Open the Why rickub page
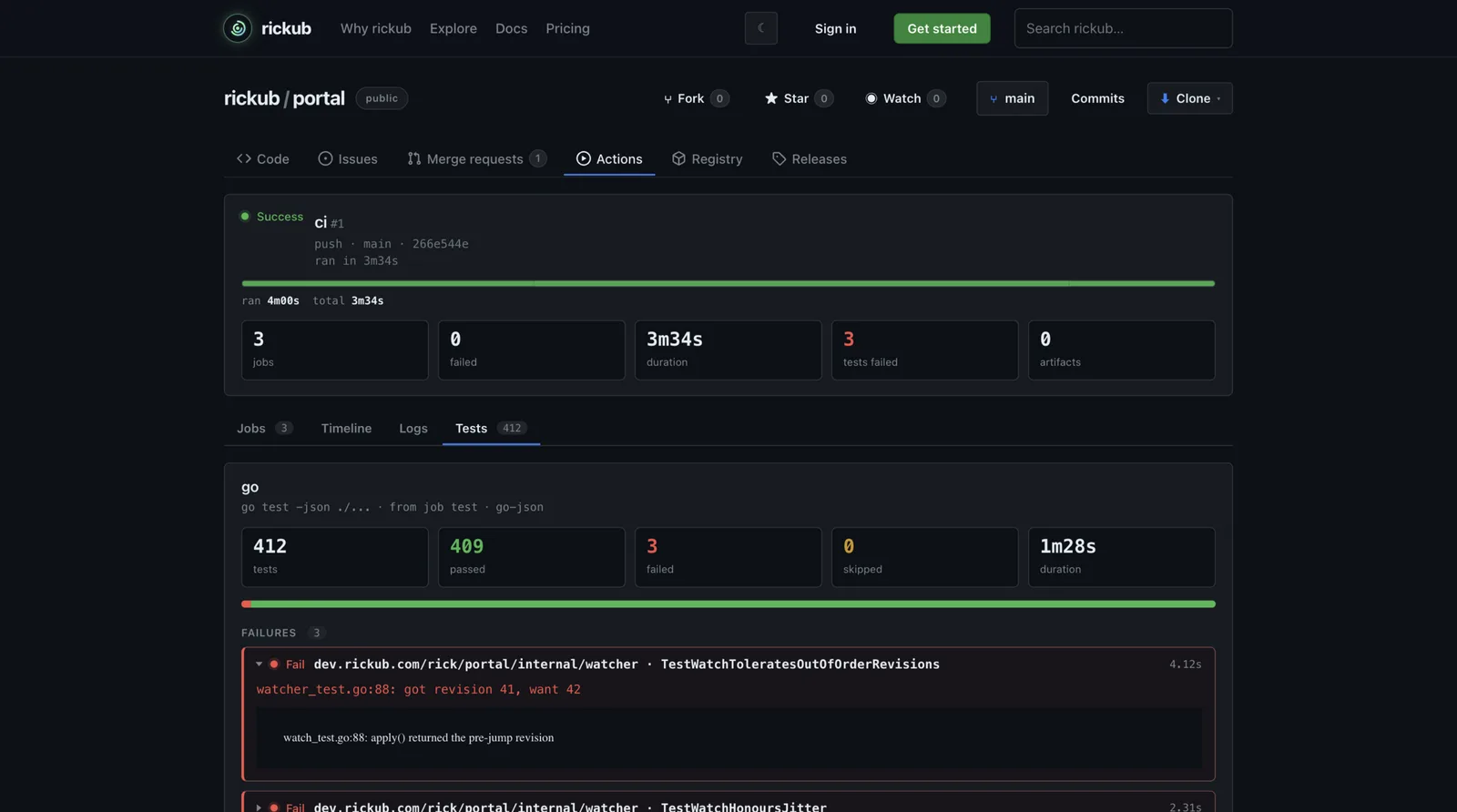The height and width of the screenshot is (812, 1457). click(376, 28)
